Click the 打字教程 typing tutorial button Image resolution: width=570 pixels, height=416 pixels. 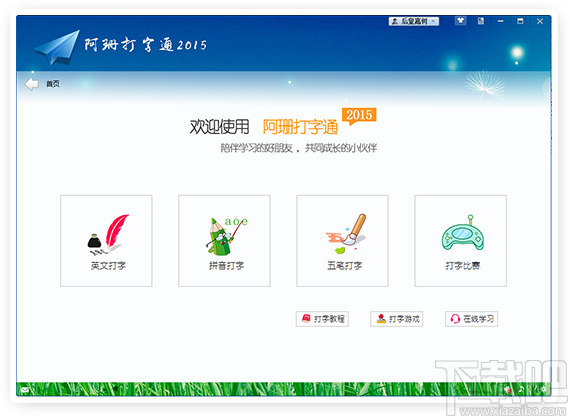coord(322,319)
